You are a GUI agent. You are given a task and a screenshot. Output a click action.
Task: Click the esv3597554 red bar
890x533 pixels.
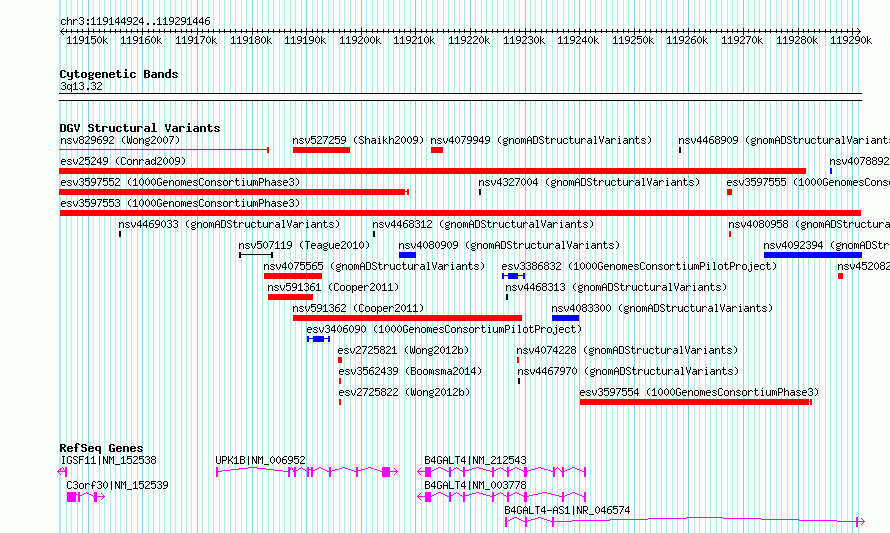[696, 402]
